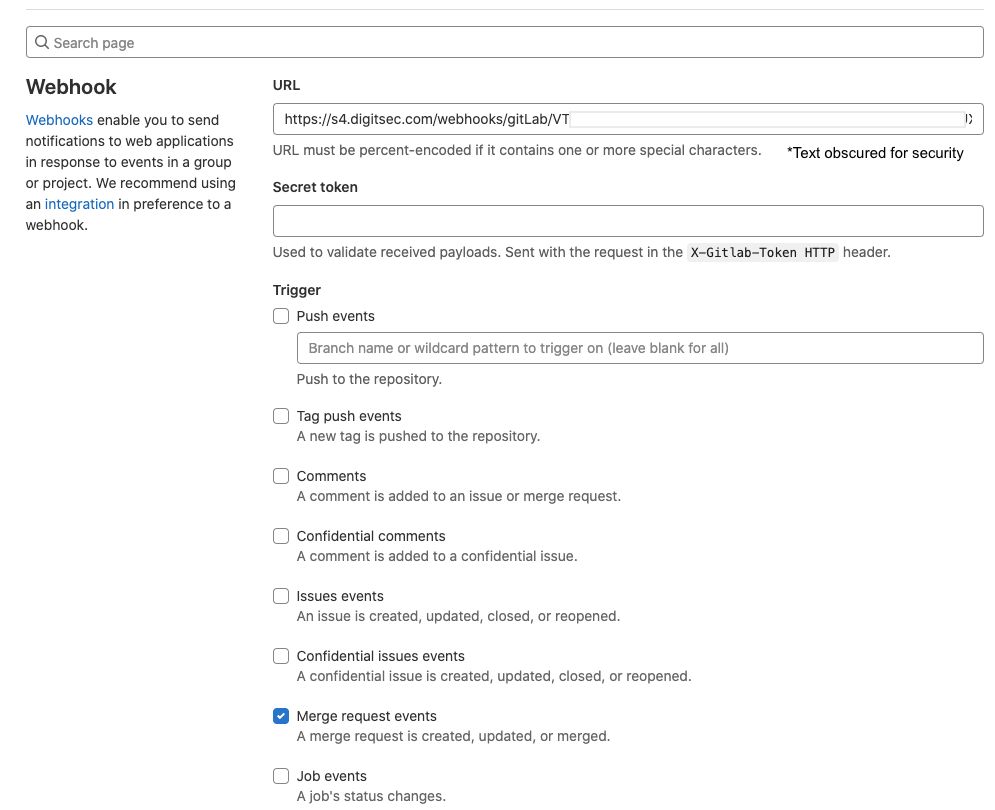Enable the Issues events checkbox

(x=280, y=595)
